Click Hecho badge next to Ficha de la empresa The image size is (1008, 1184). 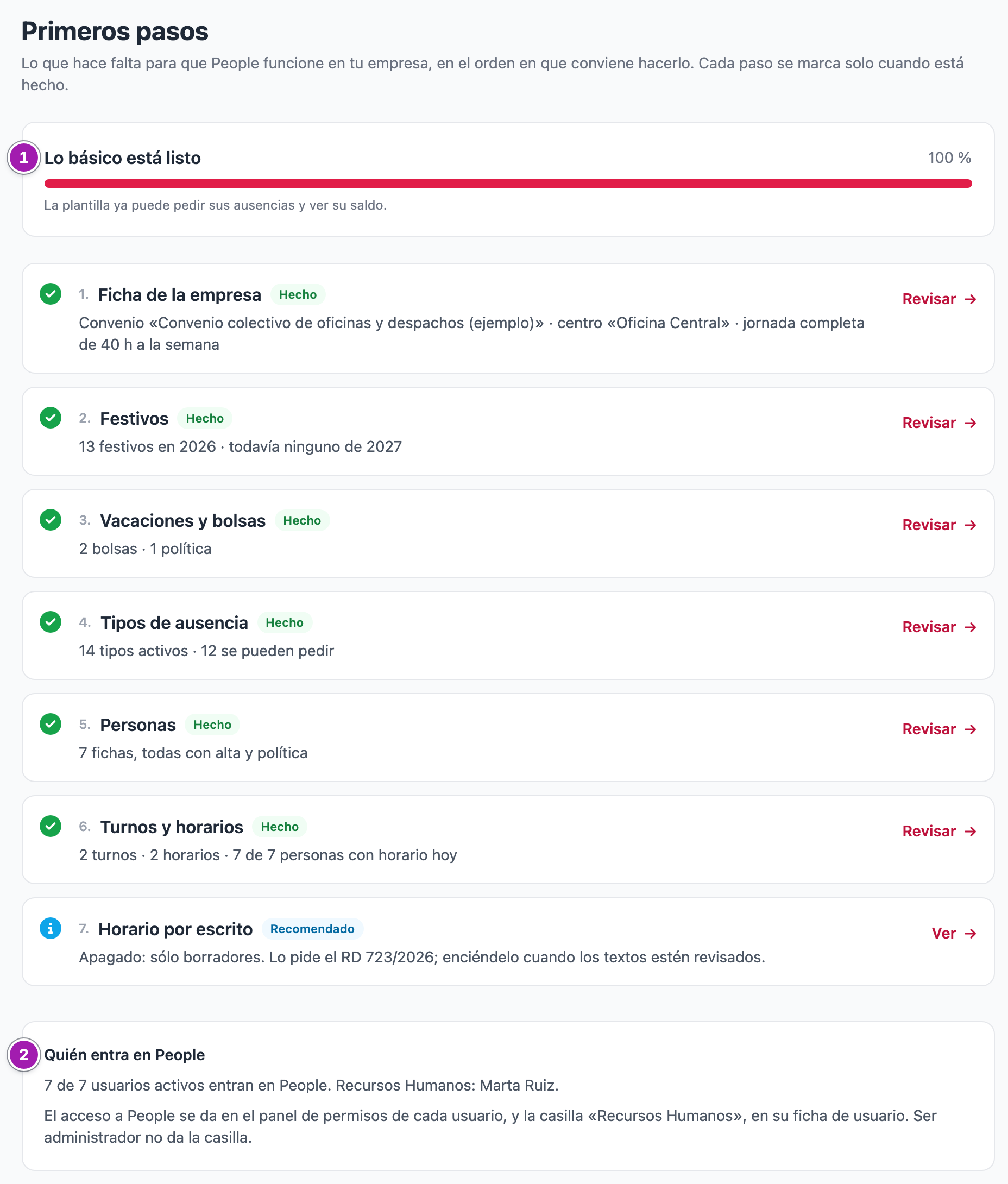click(298, 295)
